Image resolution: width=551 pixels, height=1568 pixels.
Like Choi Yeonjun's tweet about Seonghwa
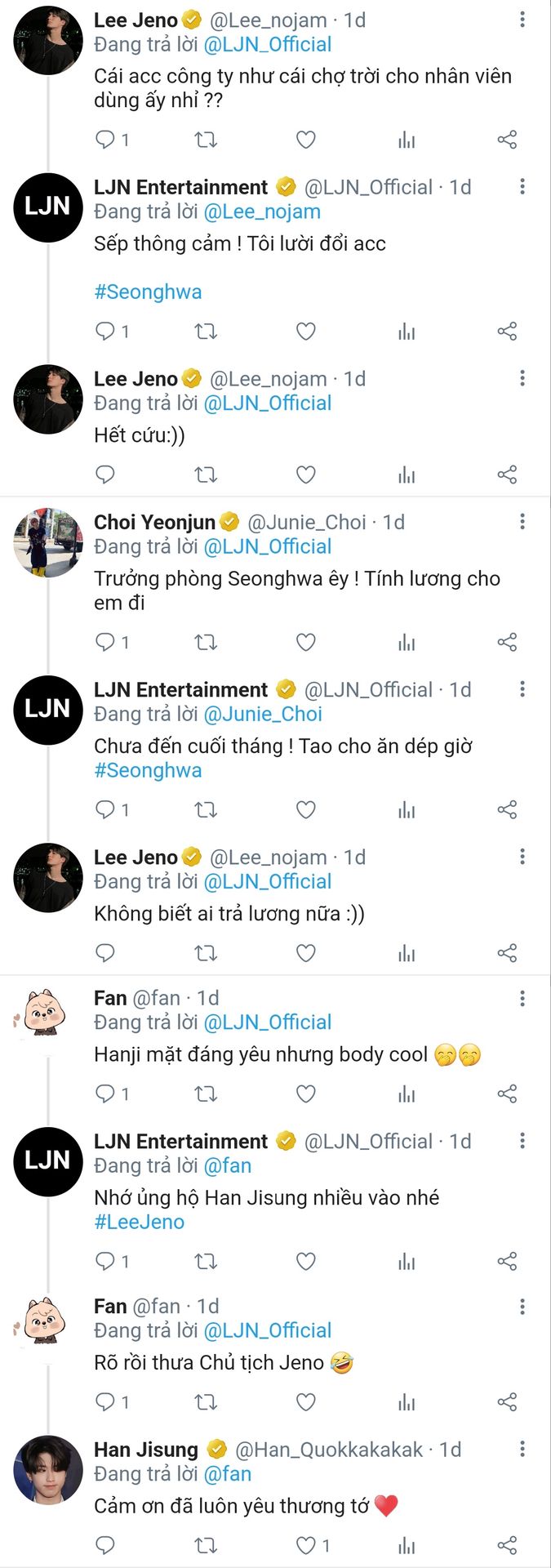305,643
